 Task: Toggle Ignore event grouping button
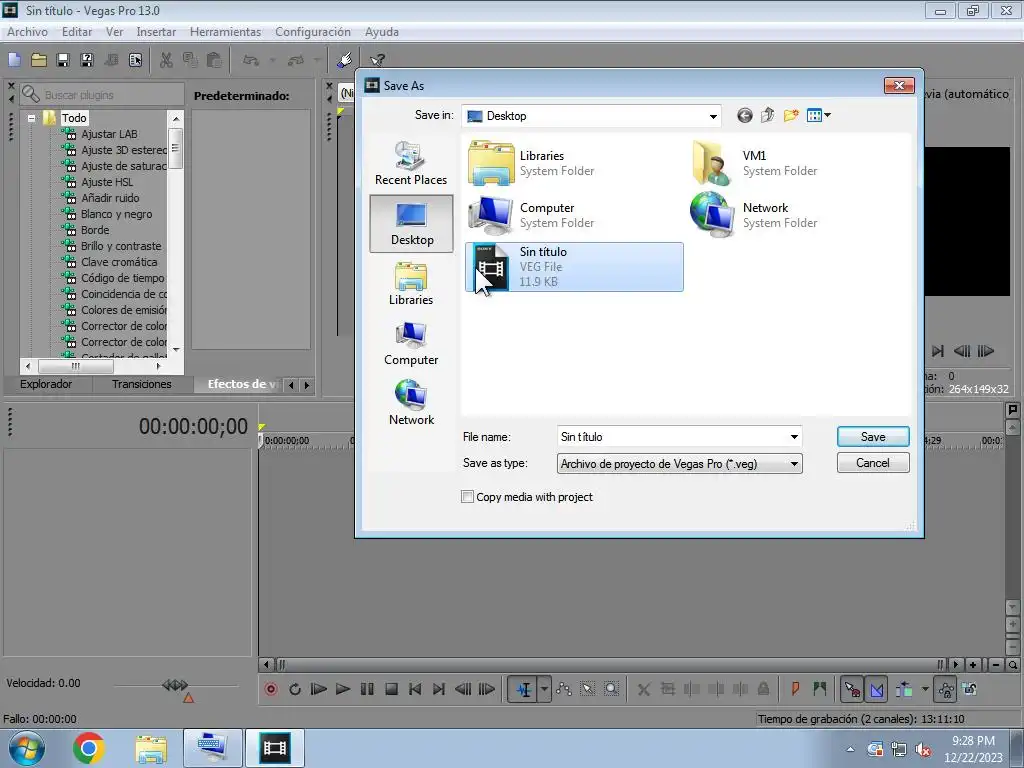(970, 689)
